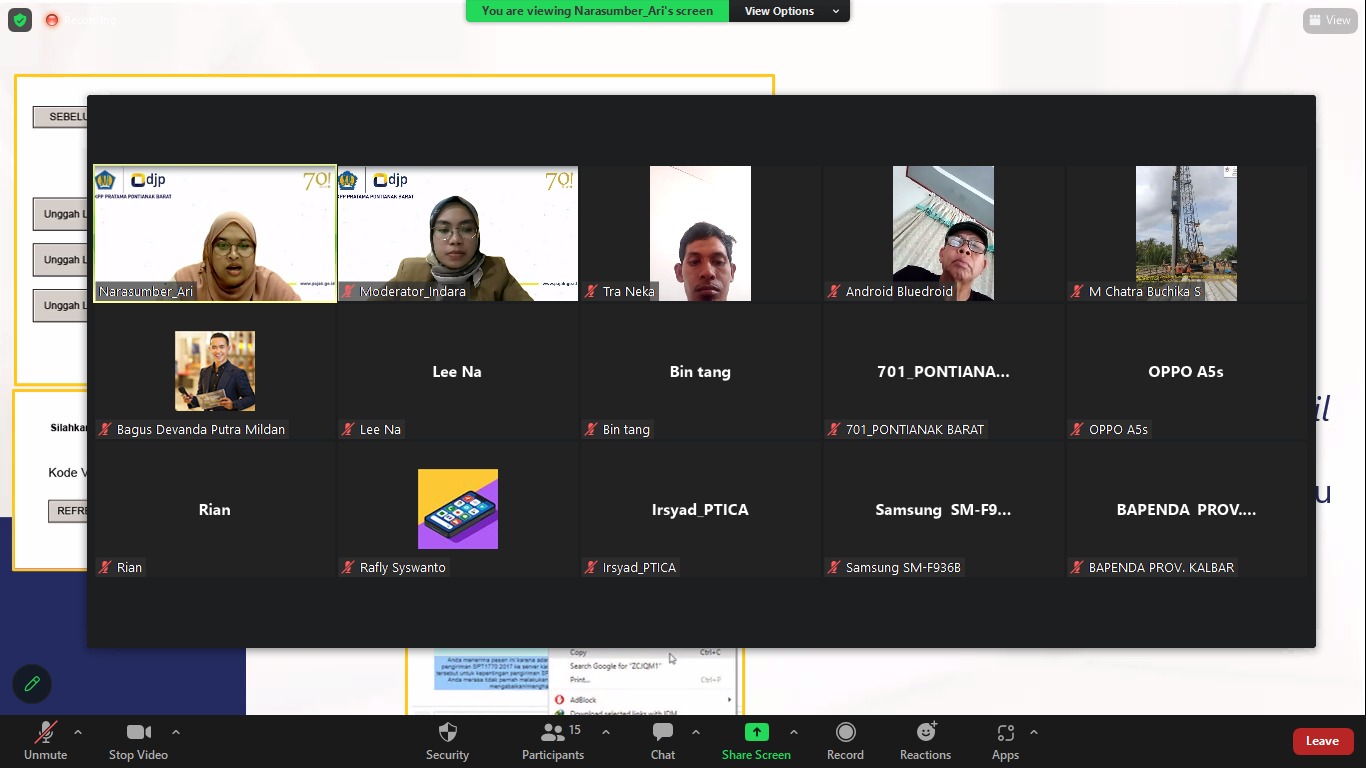Open the View Options dropdown

tap(788, 11)
